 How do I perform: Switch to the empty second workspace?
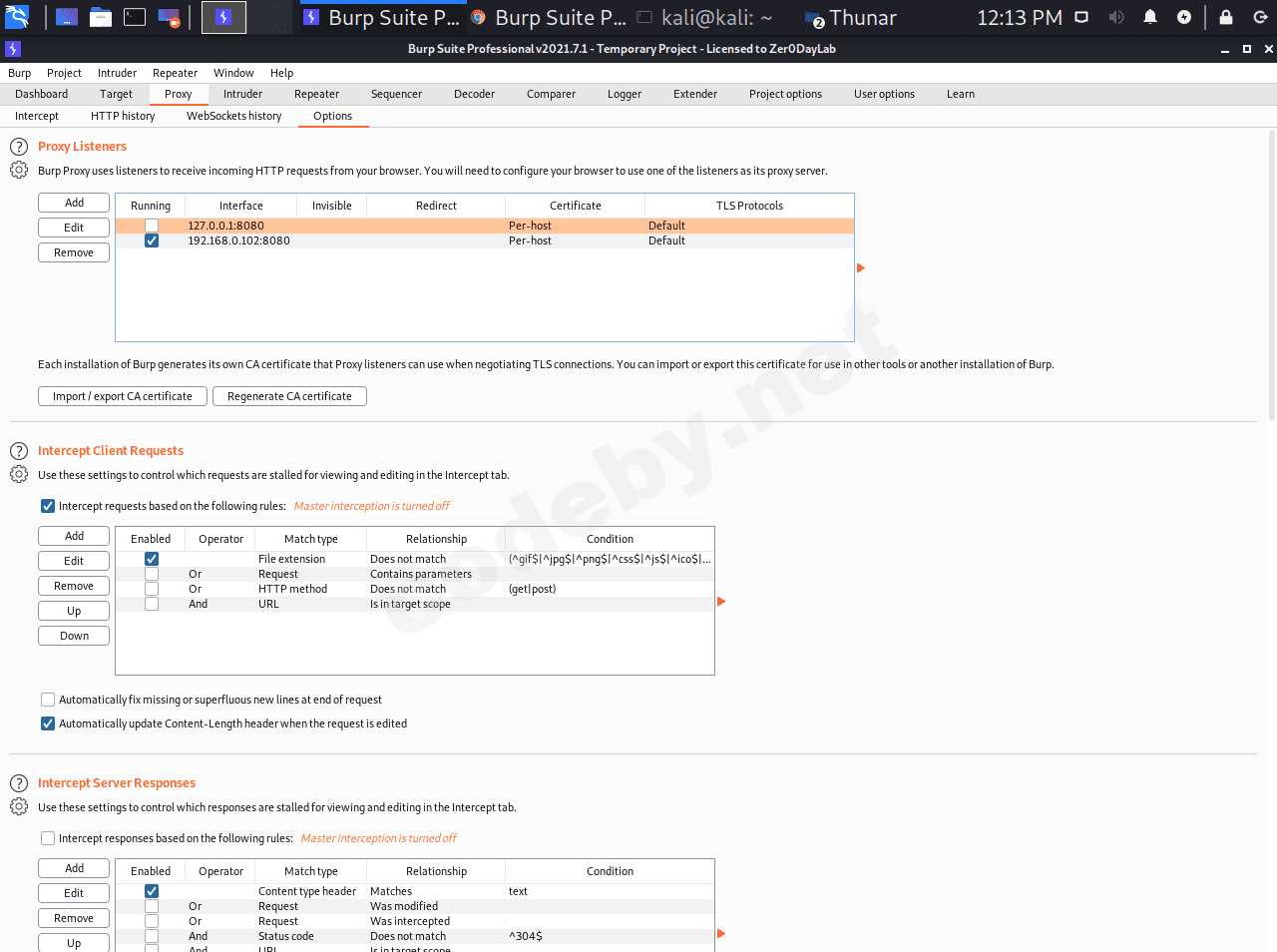[270, 17]
